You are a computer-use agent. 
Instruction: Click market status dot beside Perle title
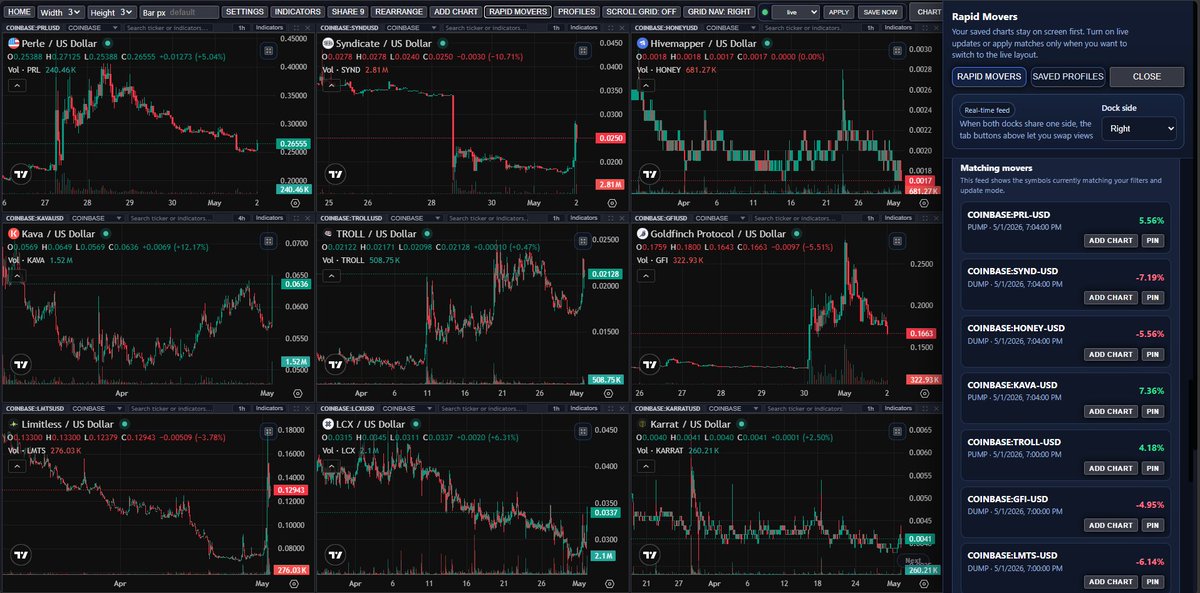(x=106, y=44)
